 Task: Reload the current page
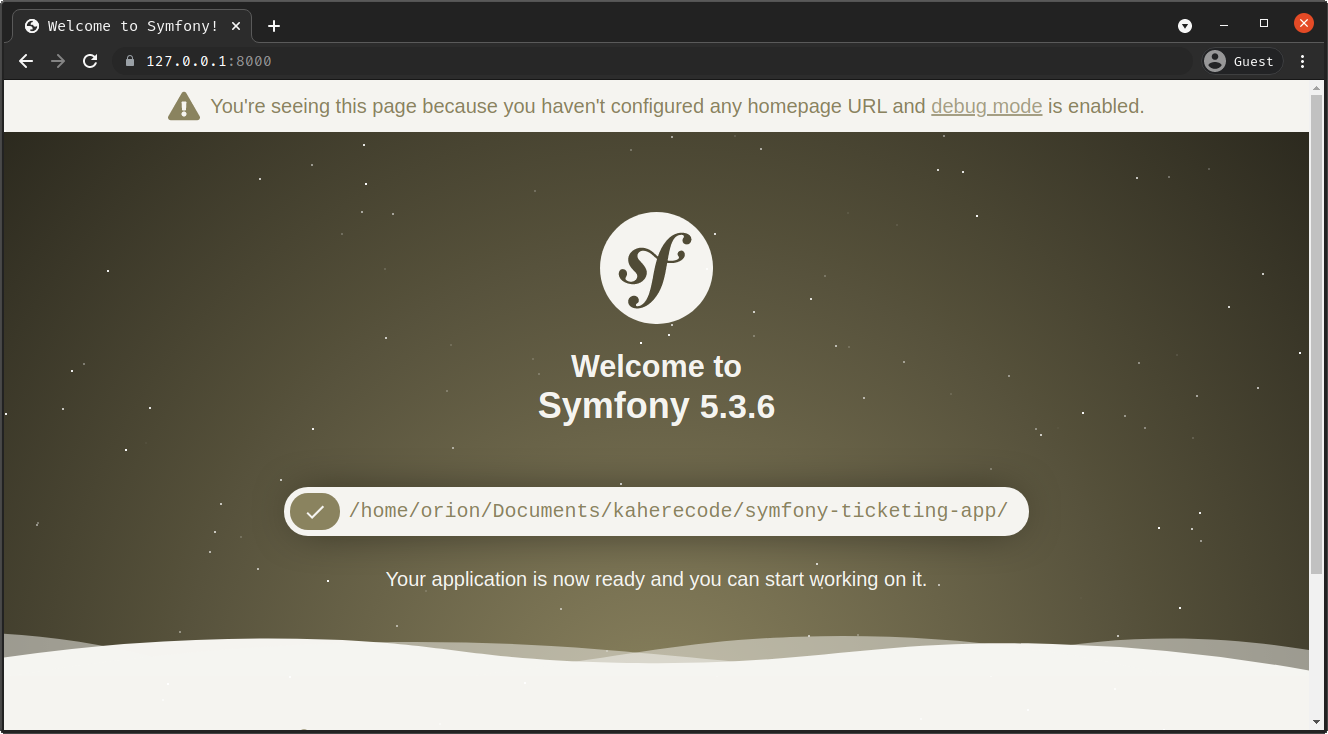tap(90, 61)
